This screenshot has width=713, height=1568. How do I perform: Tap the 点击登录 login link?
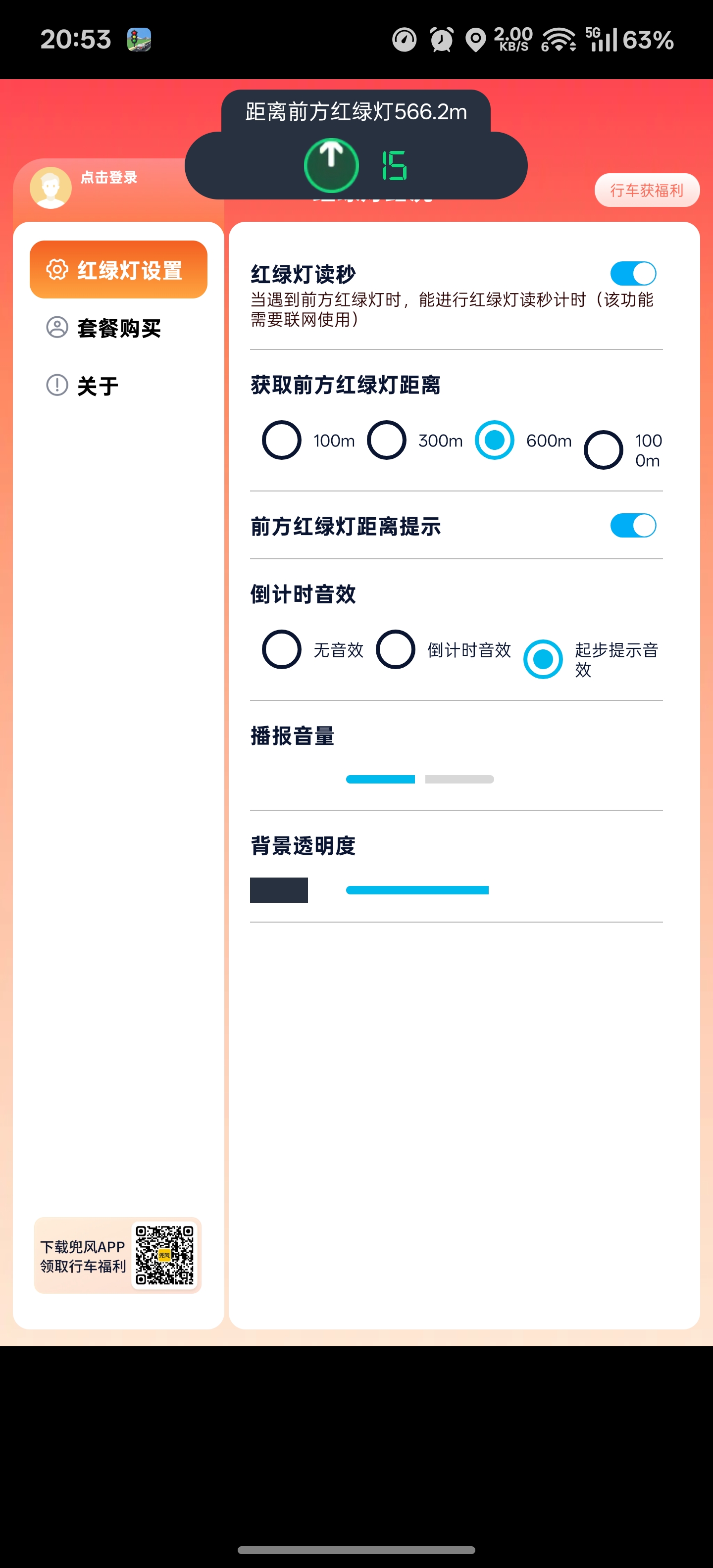tap(109, 177)
